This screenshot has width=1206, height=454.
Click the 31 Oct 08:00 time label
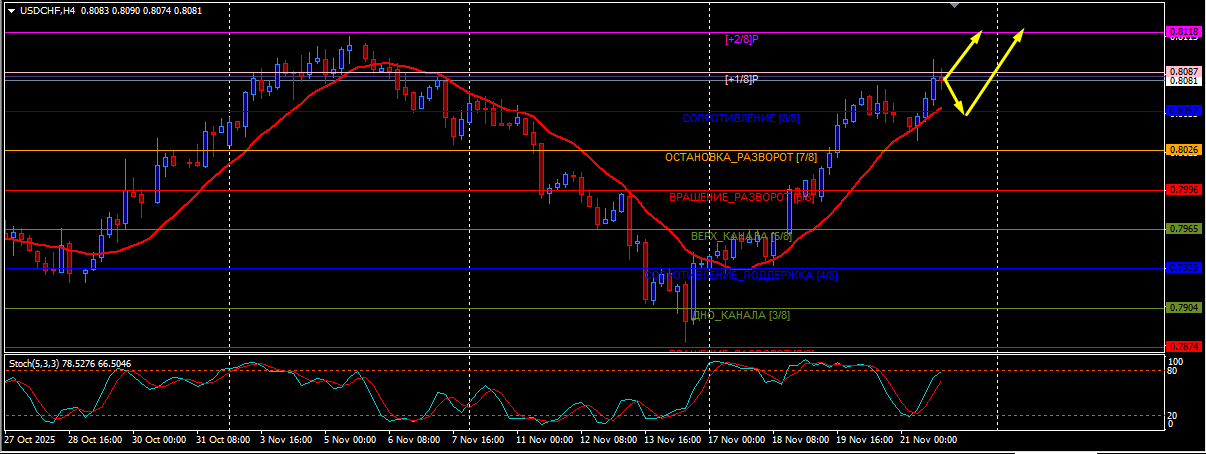pos(223,439)
